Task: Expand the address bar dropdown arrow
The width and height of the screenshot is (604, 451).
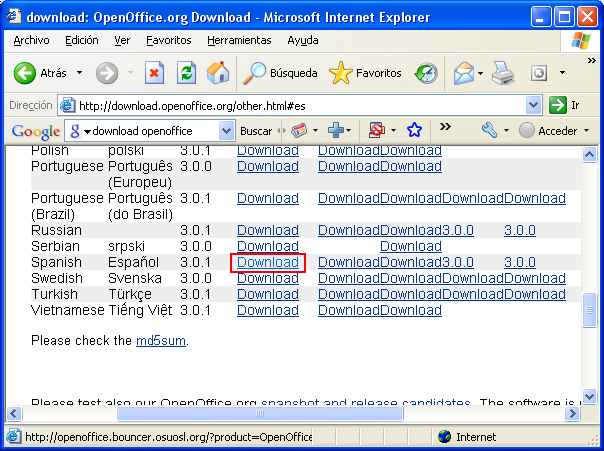Action: click(x=533, y=105)
